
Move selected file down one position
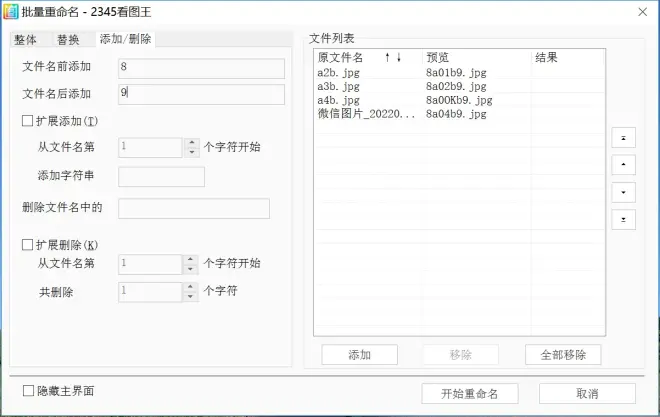[x=623, y=193]
